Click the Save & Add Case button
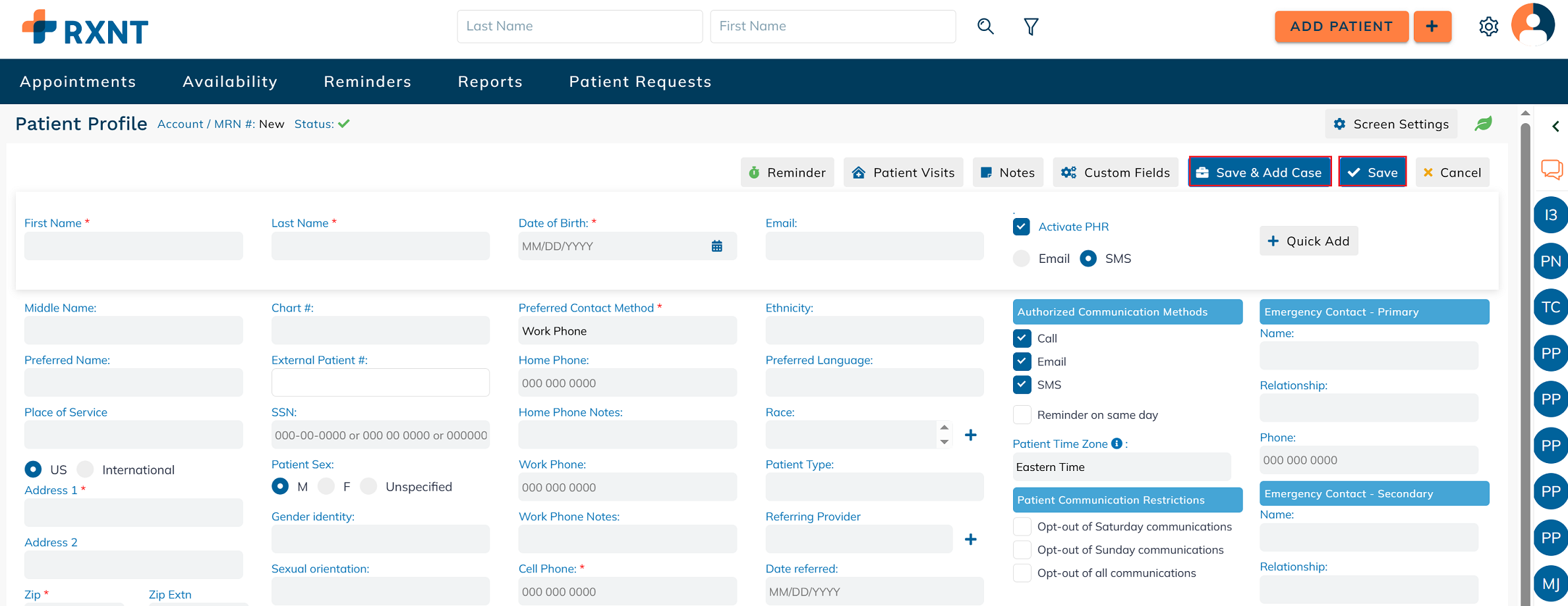 (x=1260, y=173)
